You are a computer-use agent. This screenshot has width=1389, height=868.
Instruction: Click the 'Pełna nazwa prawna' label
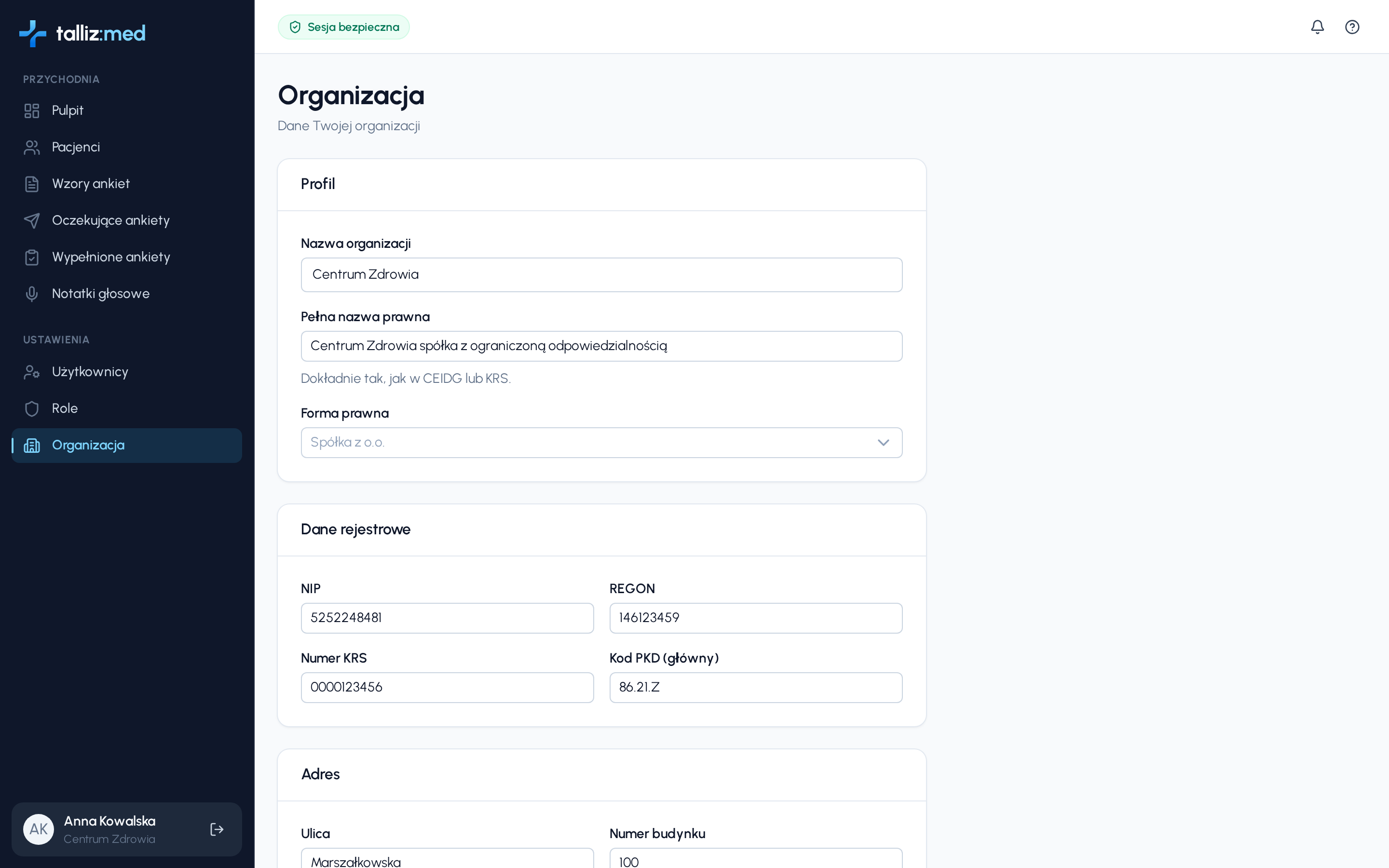[365, 317]
